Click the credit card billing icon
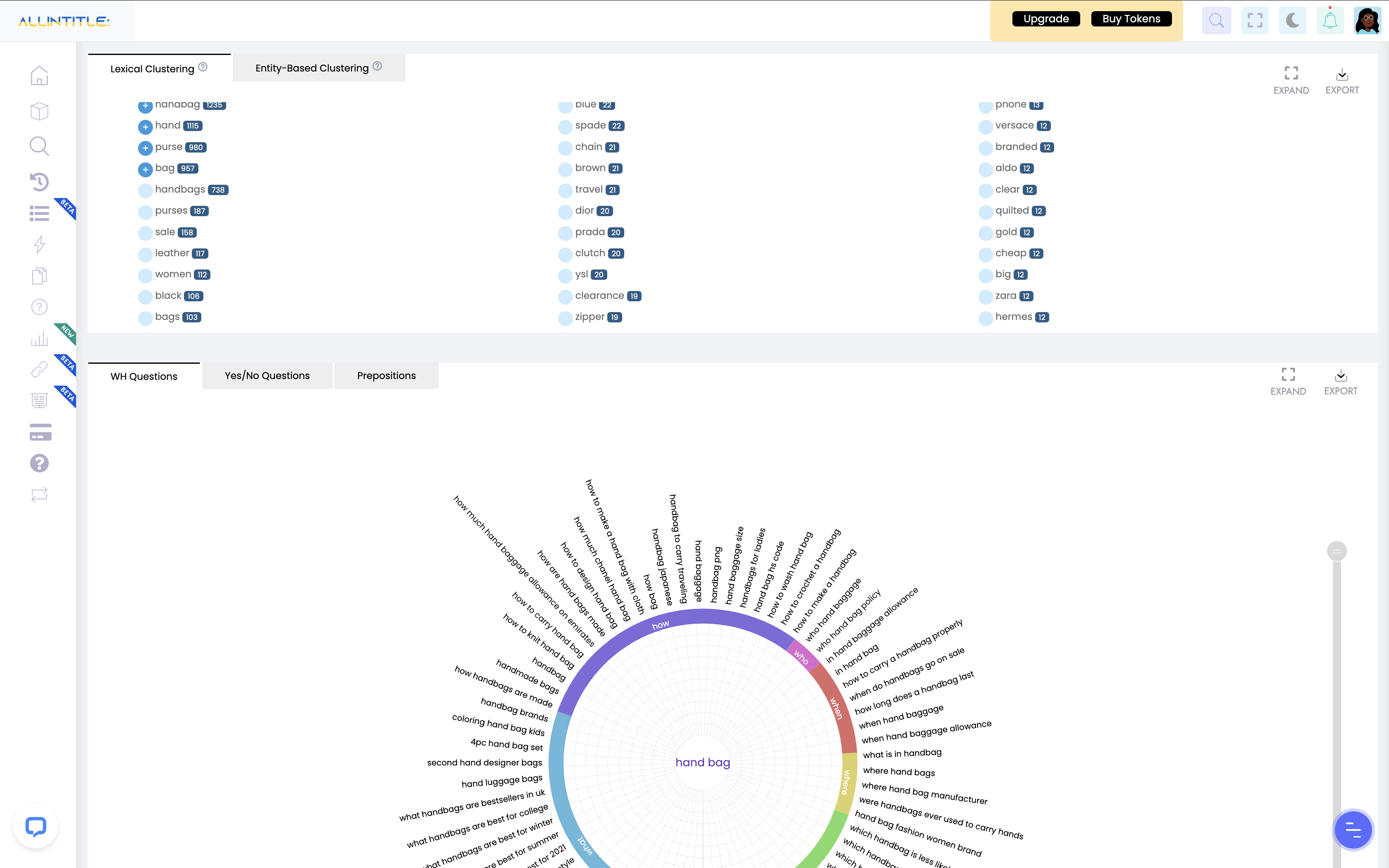This screenshot has width=1389, height=868. coord(40,432)
